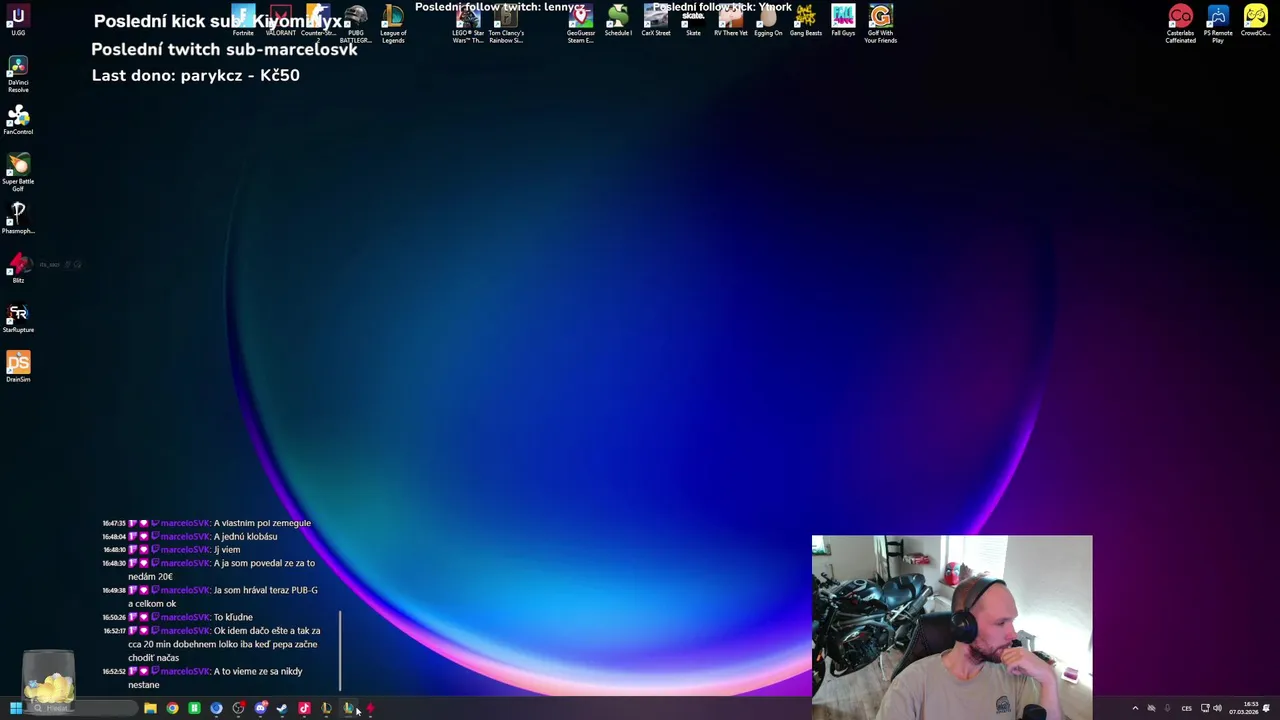Open the DrainSim desktop icon
Image resolution: width=1280 pixels, height=720 pixels.
pos(18,366)
